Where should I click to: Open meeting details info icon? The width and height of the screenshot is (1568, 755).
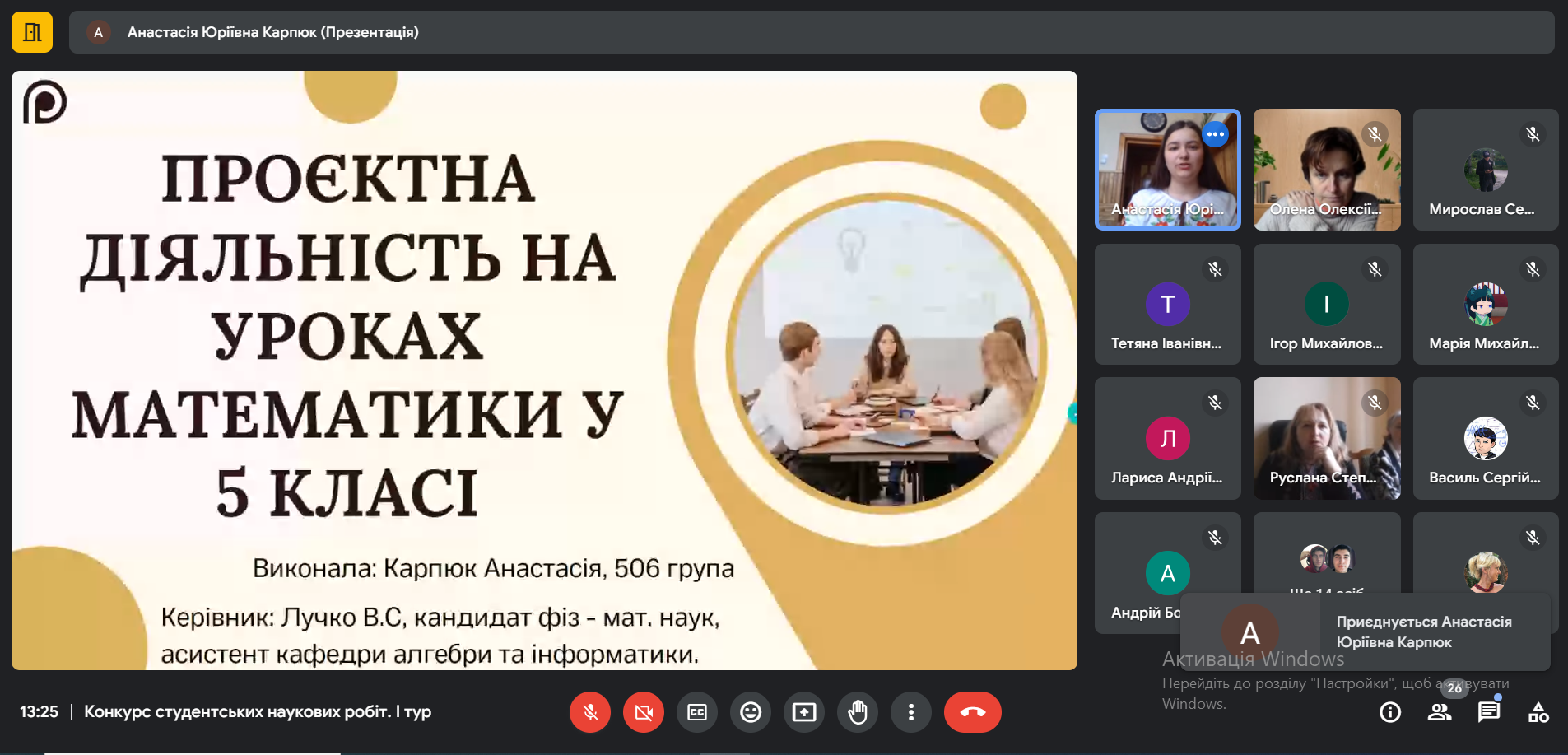pos(1390,712)
